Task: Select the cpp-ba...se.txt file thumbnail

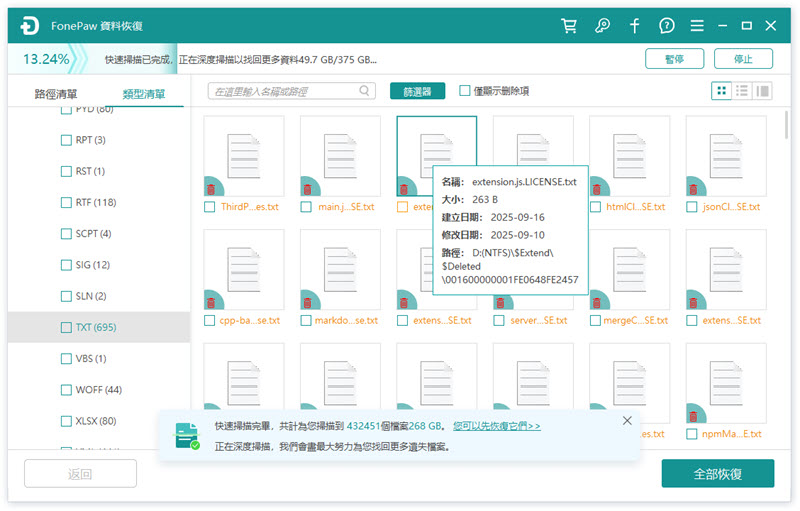Action: click(244, 269)
